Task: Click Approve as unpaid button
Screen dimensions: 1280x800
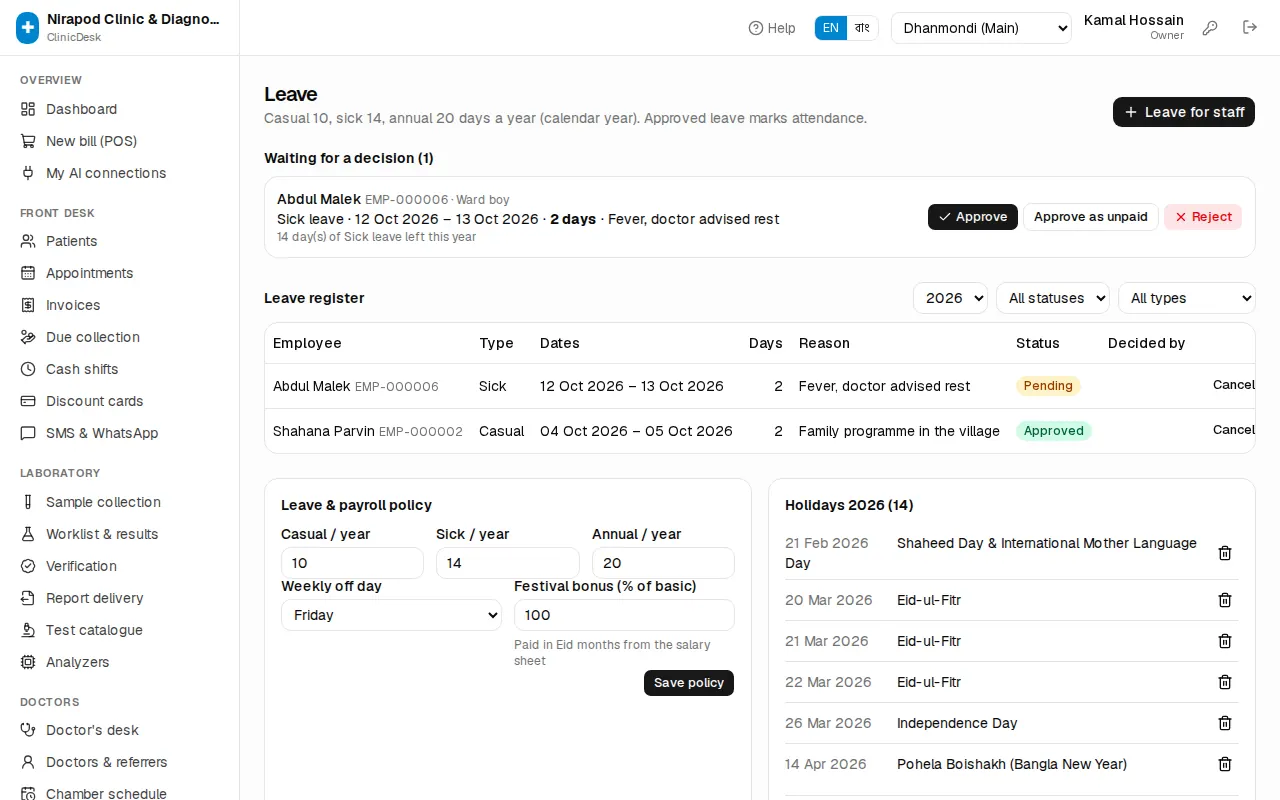Action: [x=1091, y=217]
